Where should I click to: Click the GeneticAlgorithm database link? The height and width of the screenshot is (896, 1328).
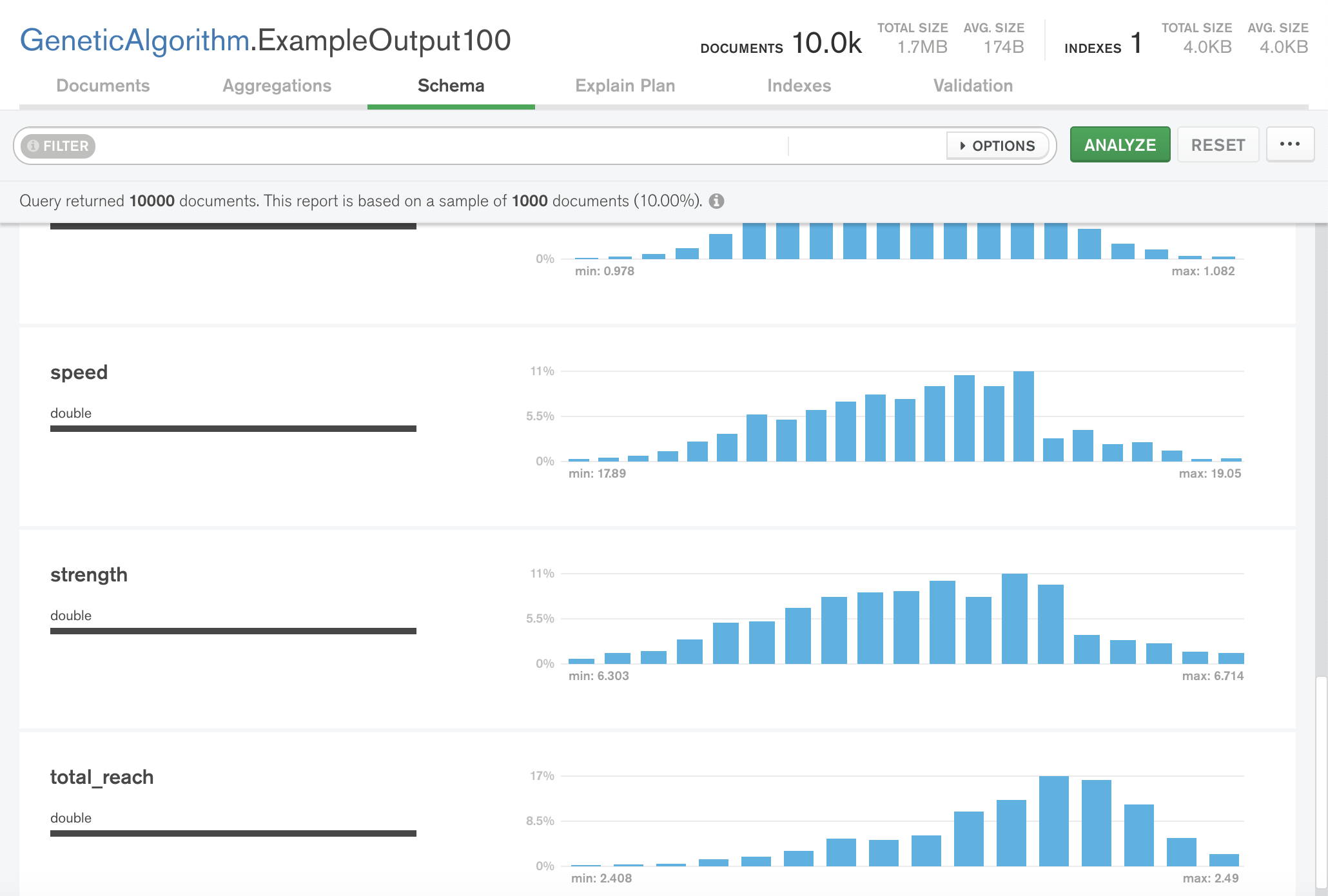[135, 41]
